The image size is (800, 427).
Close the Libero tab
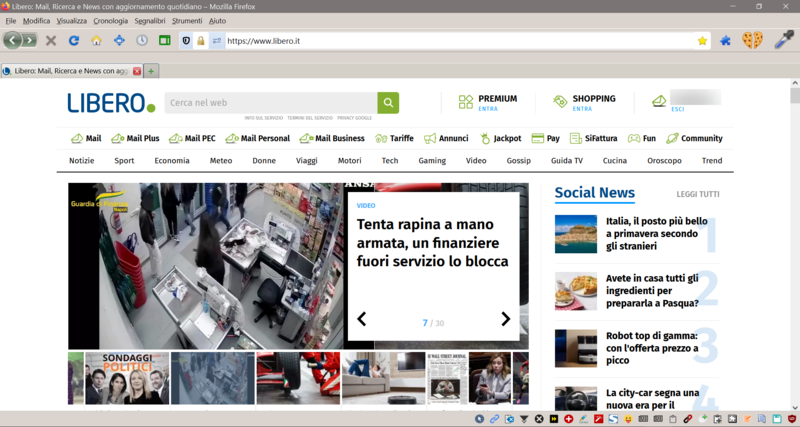[x=137, y=71]
